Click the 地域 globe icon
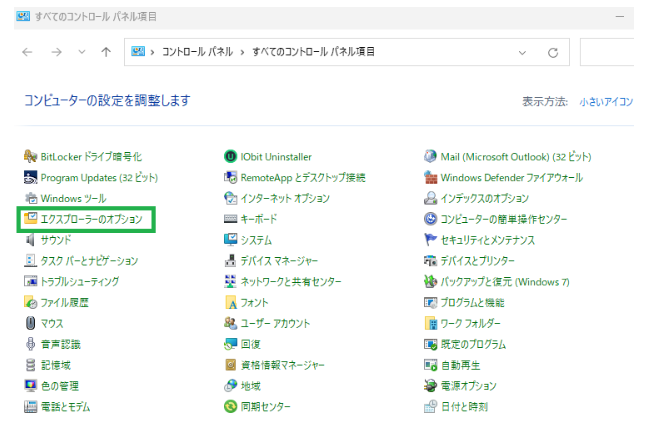The height and width of the screenshot is (433, 651). 230,386
